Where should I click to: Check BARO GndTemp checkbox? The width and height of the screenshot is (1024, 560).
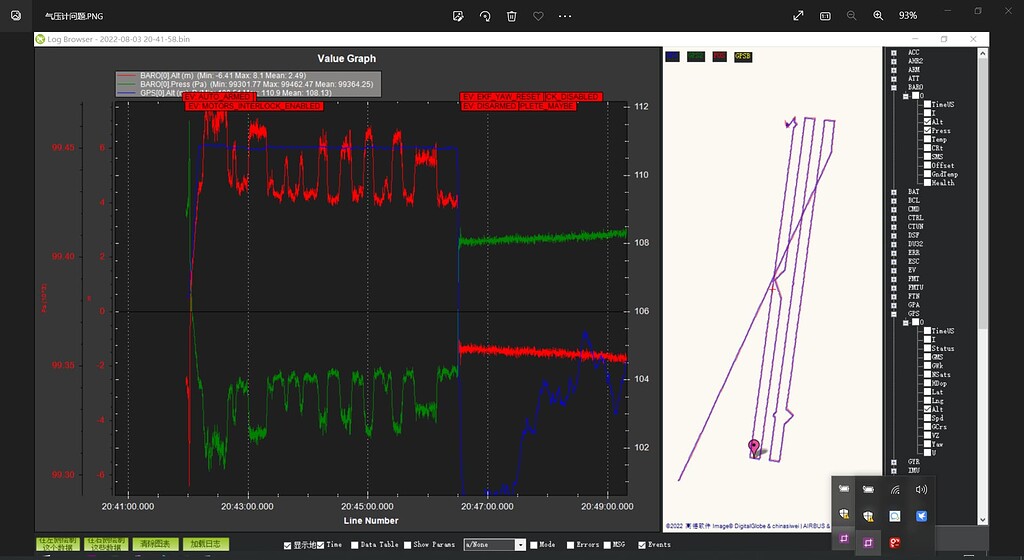(x=927, y=174)
